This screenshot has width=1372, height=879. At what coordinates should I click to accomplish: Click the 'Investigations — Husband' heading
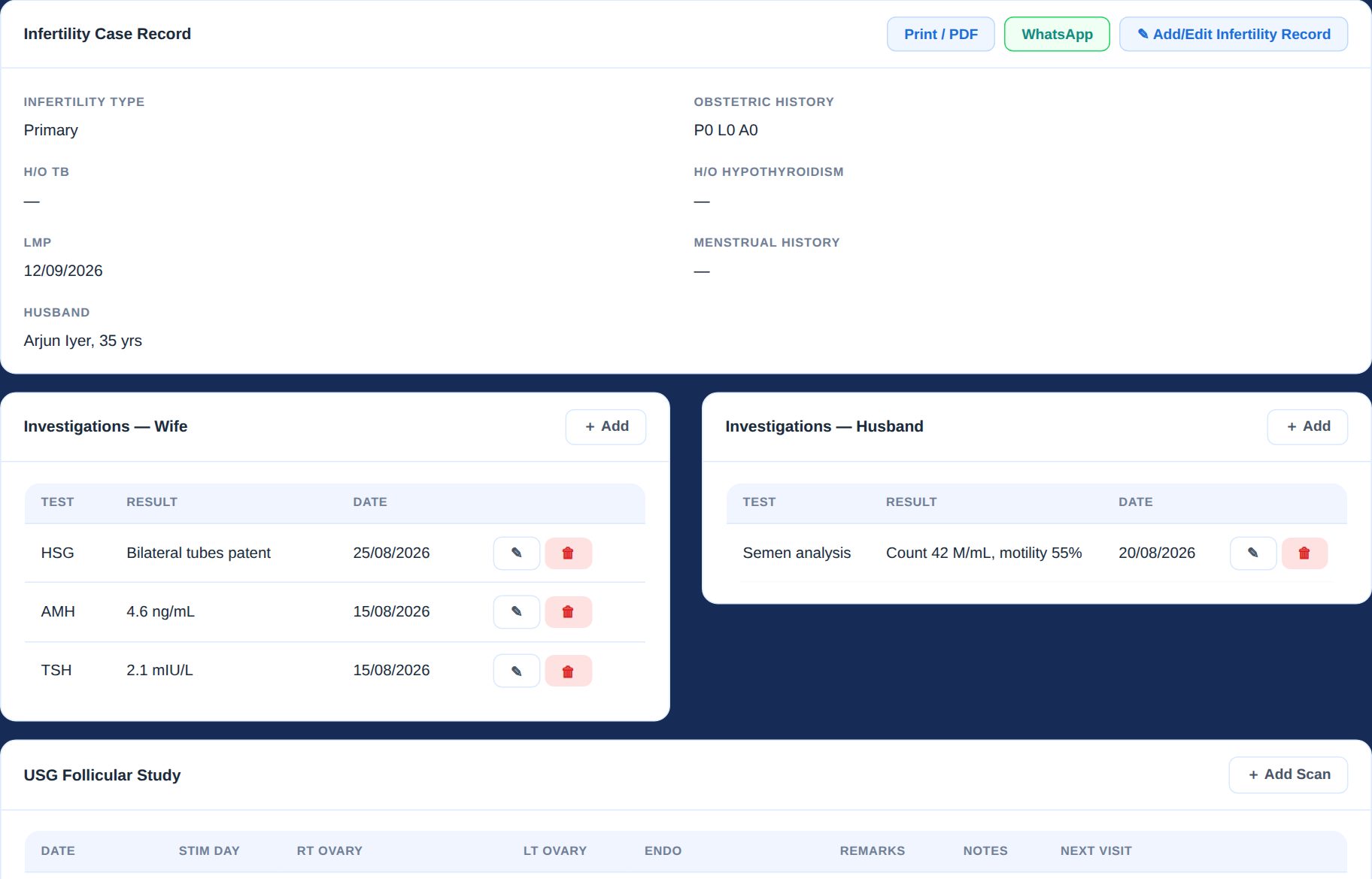click(x=824, y=426)
